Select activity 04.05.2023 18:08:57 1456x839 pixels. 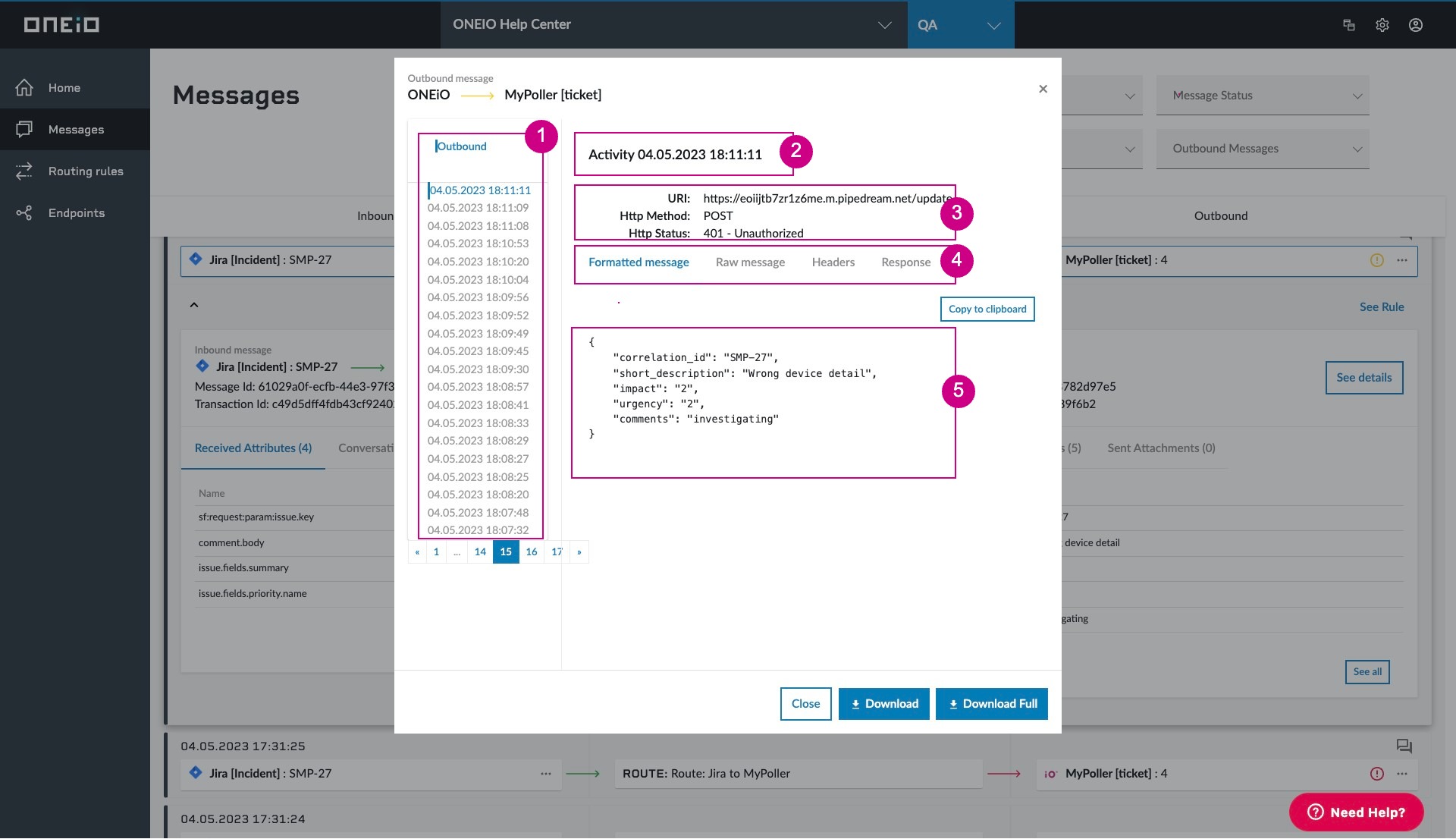pos(478,387)
